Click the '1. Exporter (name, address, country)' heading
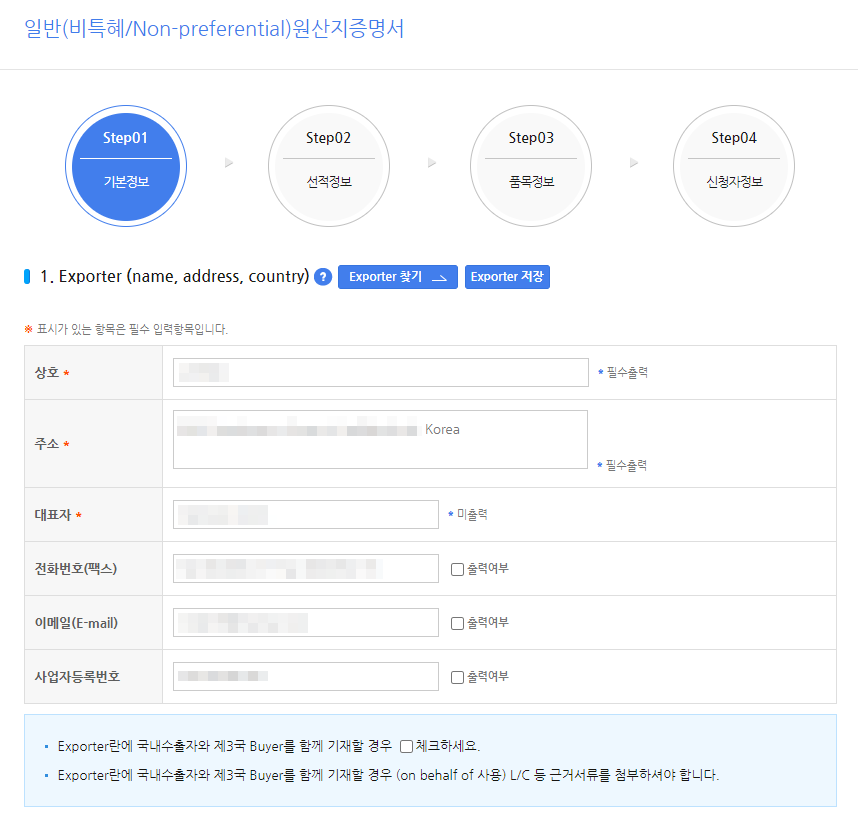The height and width of the screenshot is (818, 858). coord(175,276)
